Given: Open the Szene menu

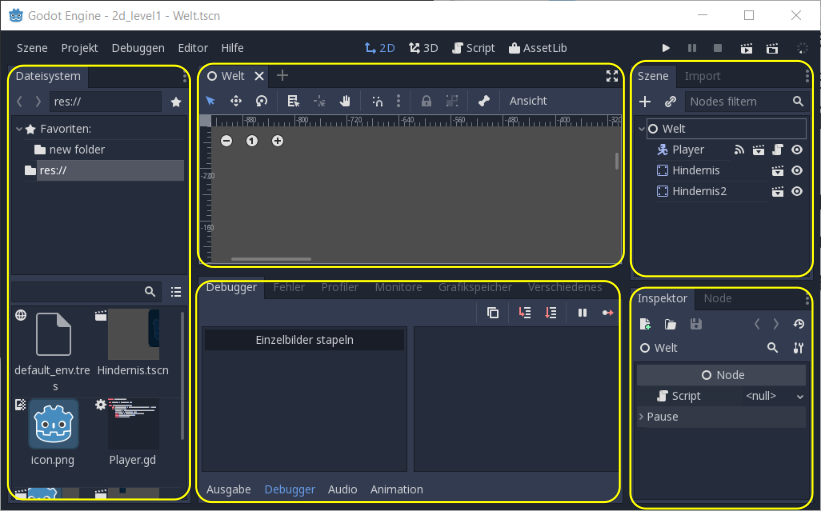Looking at the screenshot, I should (32, 48).
